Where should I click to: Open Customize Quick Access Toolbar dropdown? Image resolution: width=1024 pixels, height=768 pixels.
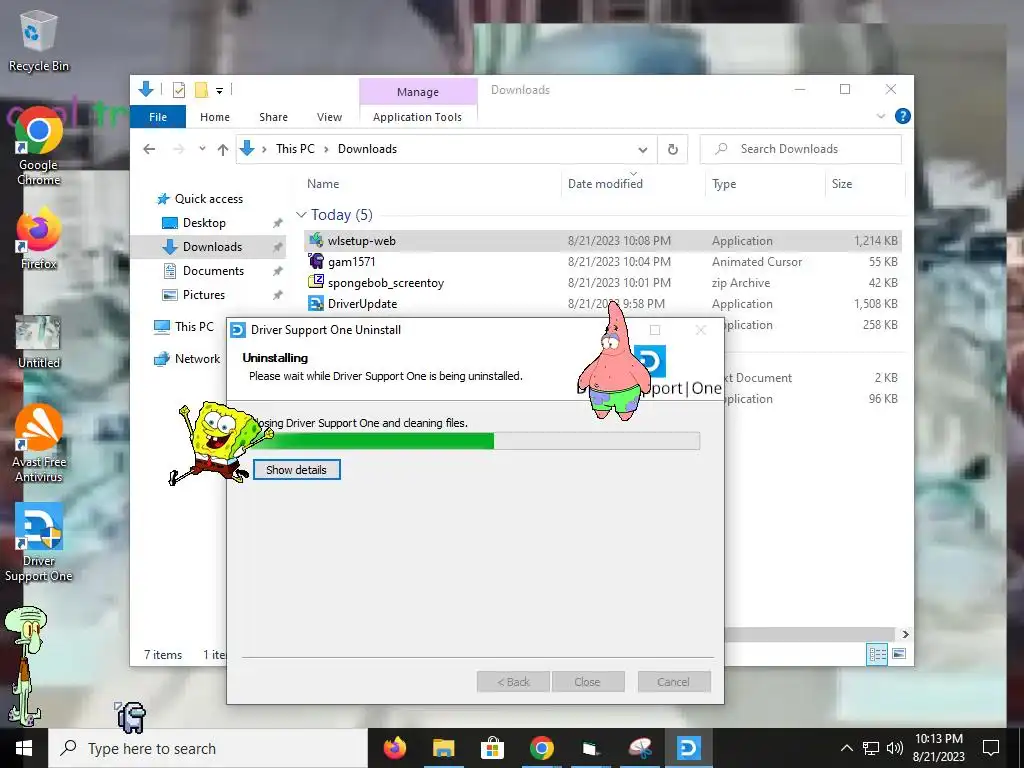219,91
